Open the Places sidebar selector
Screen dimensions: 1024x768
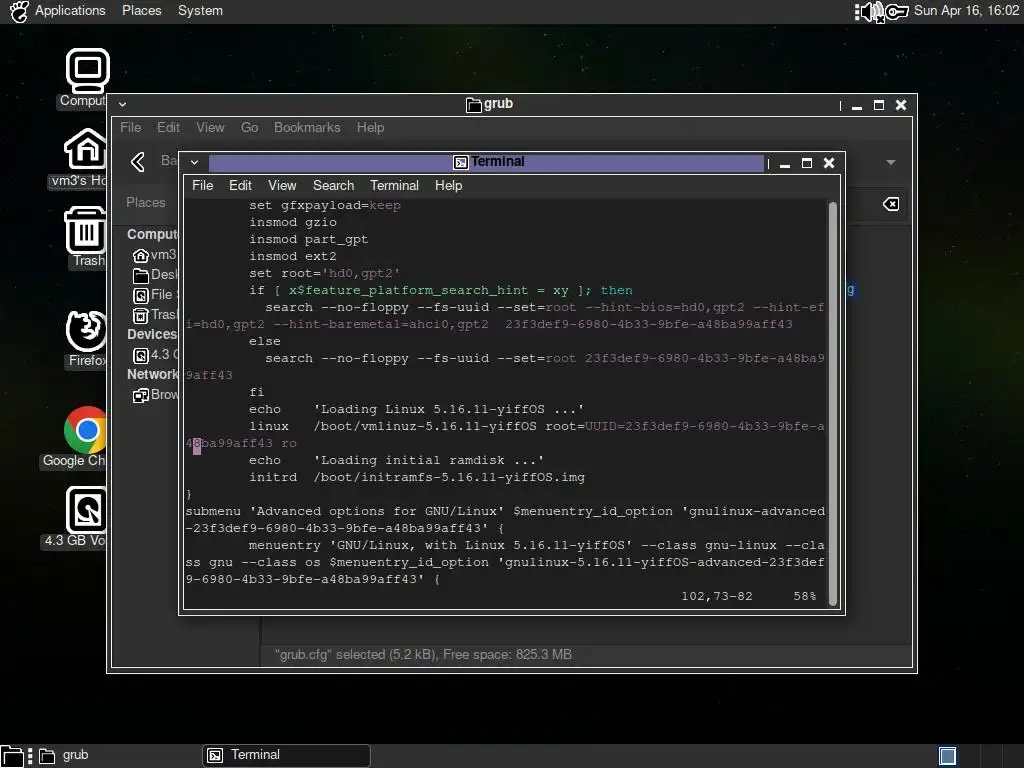point(146,202)
